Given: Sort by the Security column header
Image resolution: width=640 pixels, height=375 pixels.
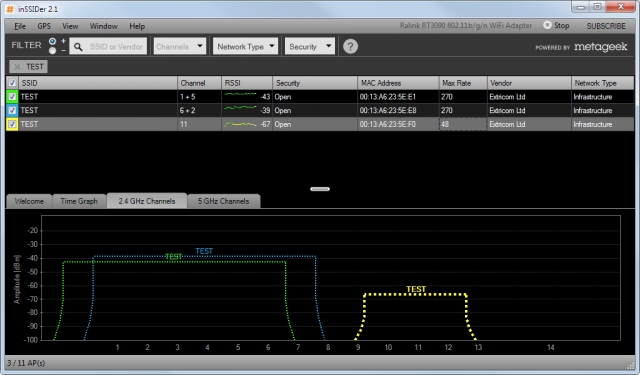Looking at the screenshot, I should (315, 83).
